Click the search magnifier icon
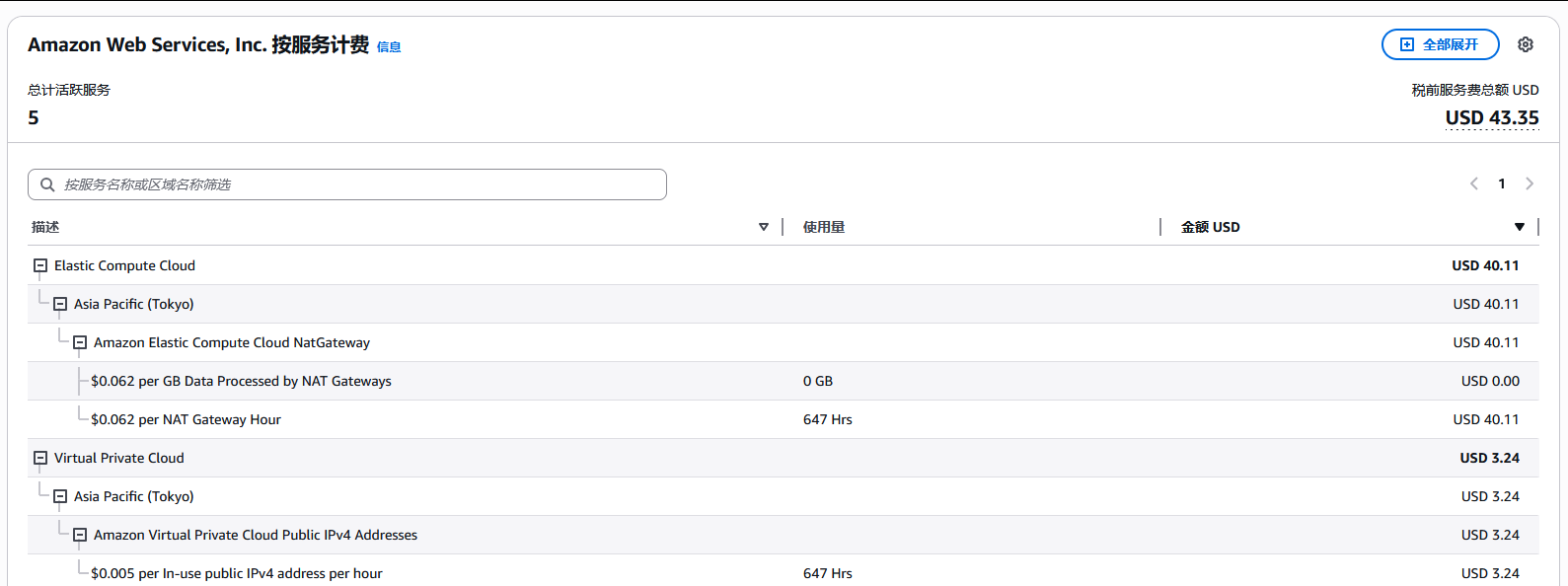 (47, 184)
